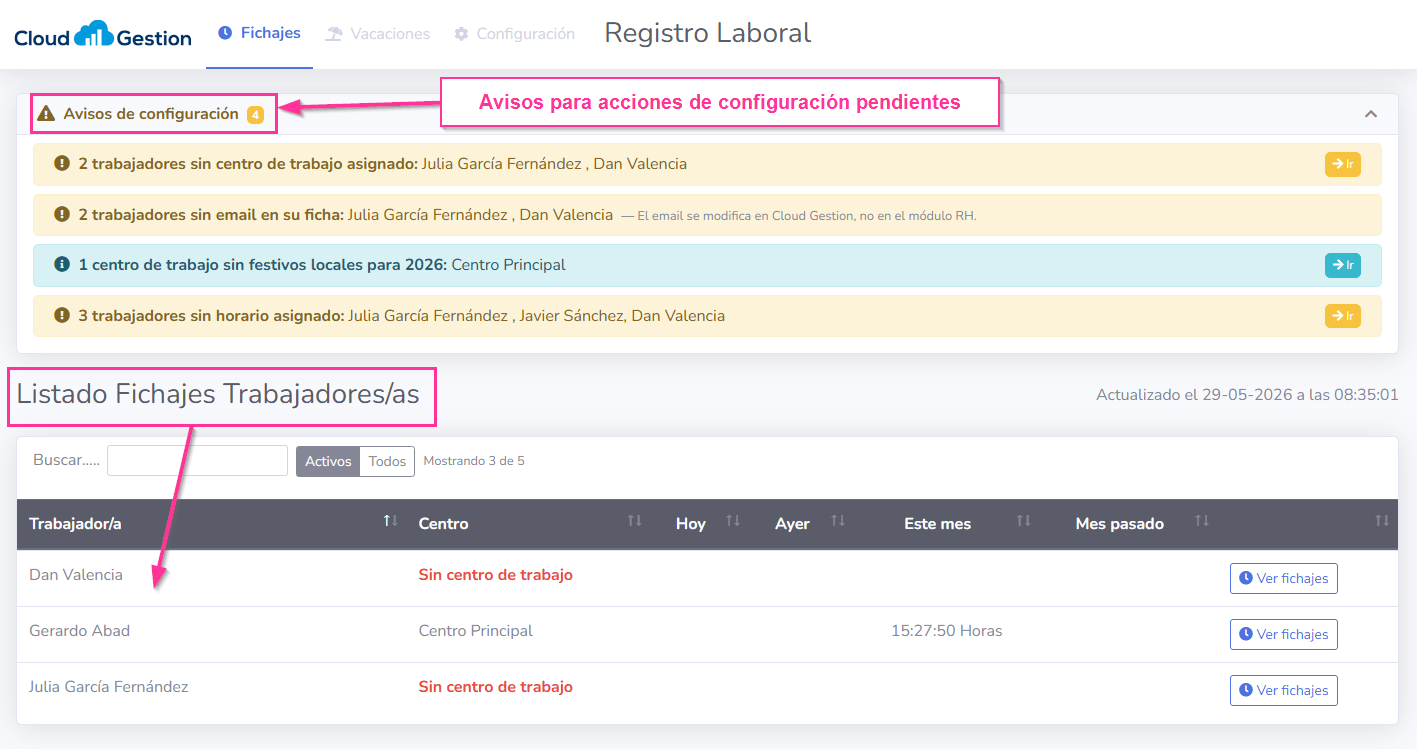The height and width of the screenshot is (752, 1417).
Task: Open the Fichajes tab
Action: pos(259,33)
